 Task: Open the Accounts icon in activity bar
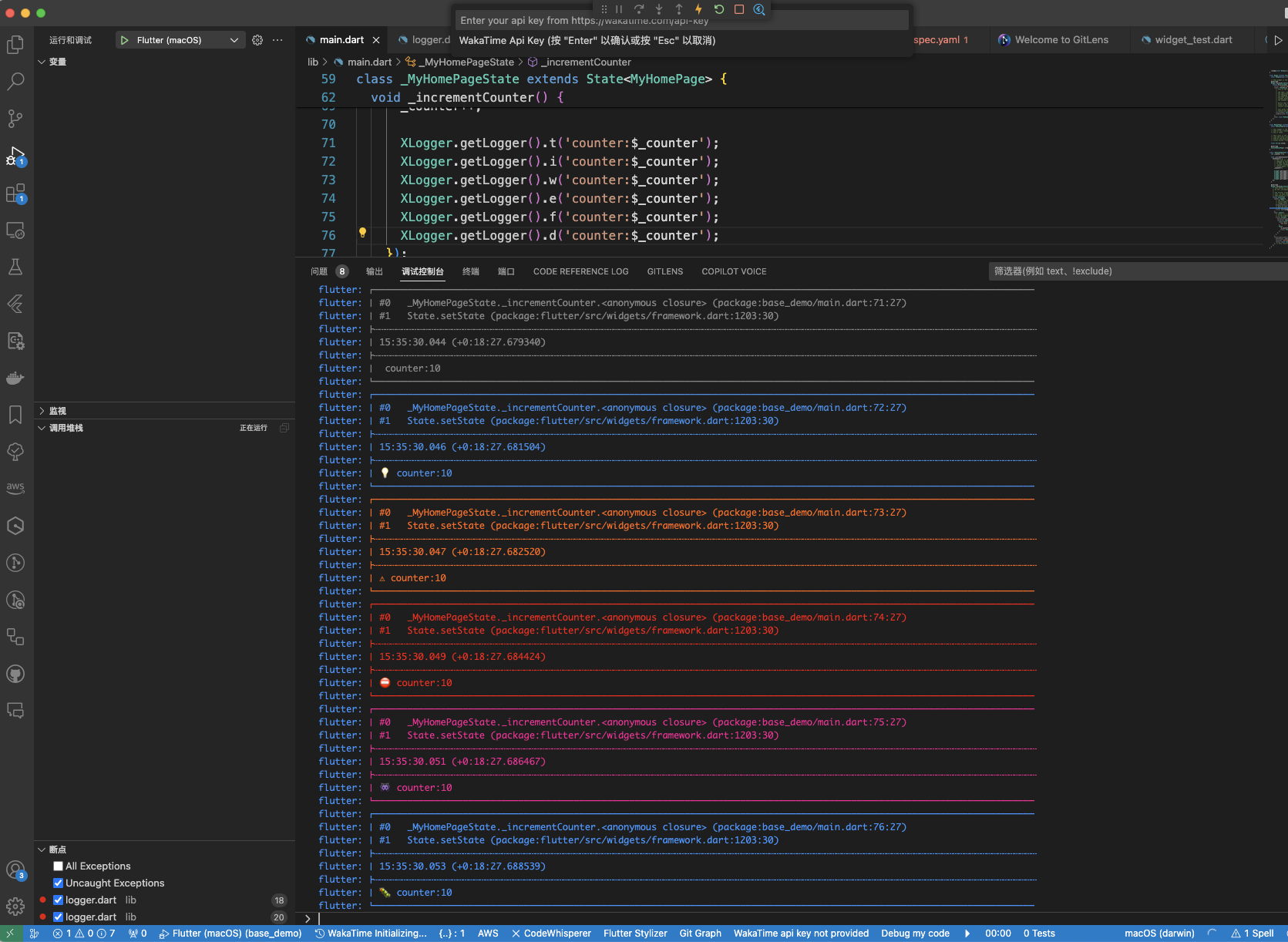[15, 870]
